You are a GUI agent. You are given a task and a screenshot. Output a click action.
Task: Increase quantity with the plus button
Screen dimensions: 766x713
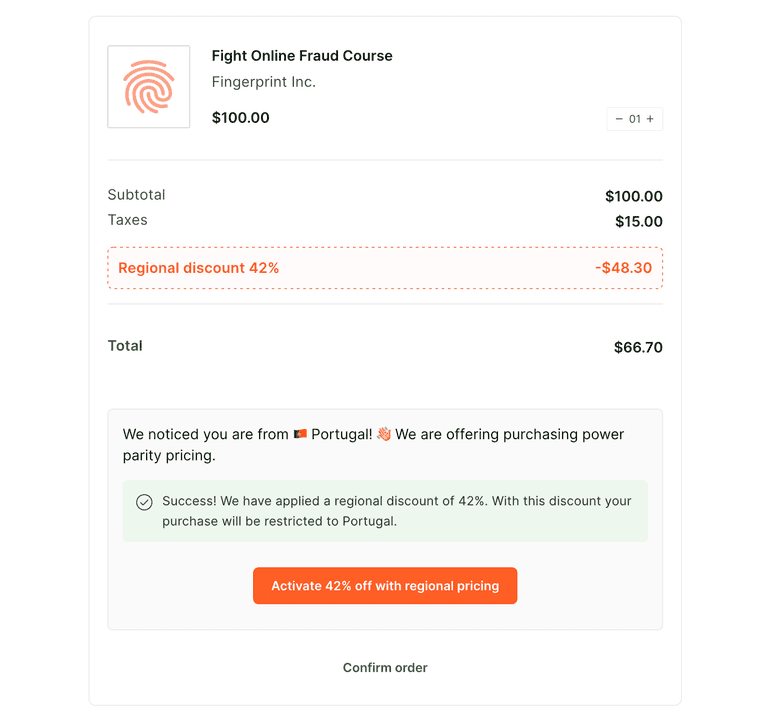pyautogui.click(x=650, y=119)
